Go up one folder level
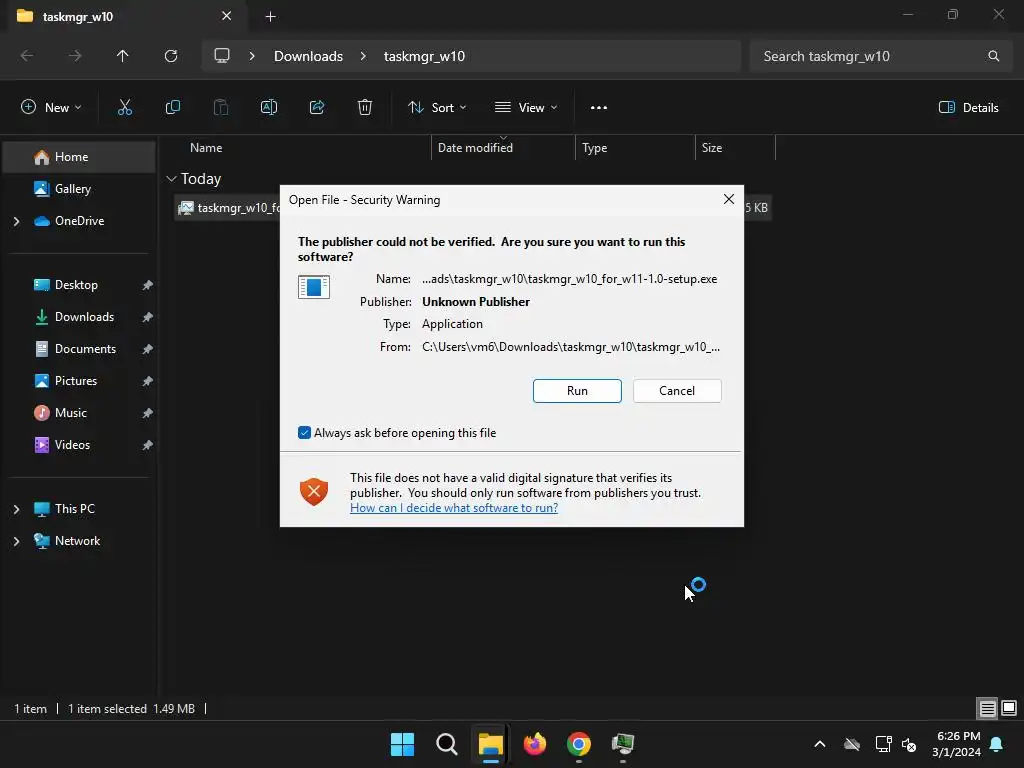Image resolution: width=1024 pixels, height=768 pixels. click(123, 56)
